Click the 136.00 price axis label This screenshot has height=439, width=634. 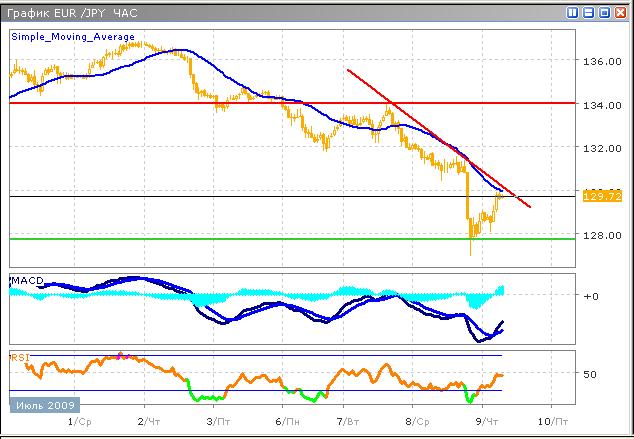click(601, 61)
